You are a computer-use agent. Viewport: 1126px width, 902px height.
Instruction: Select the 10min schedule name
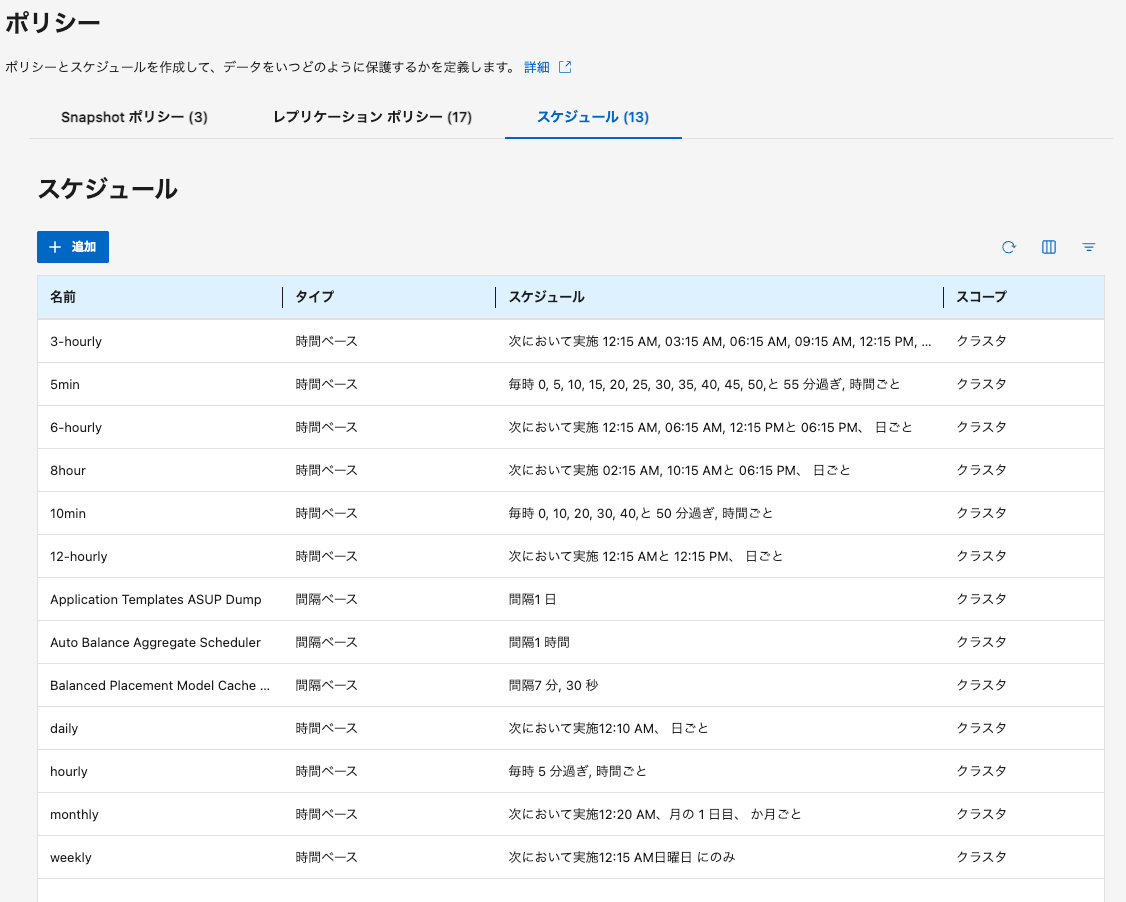68,513
